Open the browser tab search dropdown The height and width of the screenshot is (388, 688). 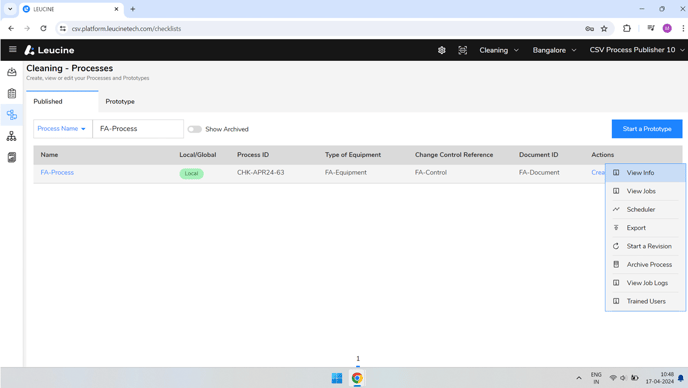point(10,9)
